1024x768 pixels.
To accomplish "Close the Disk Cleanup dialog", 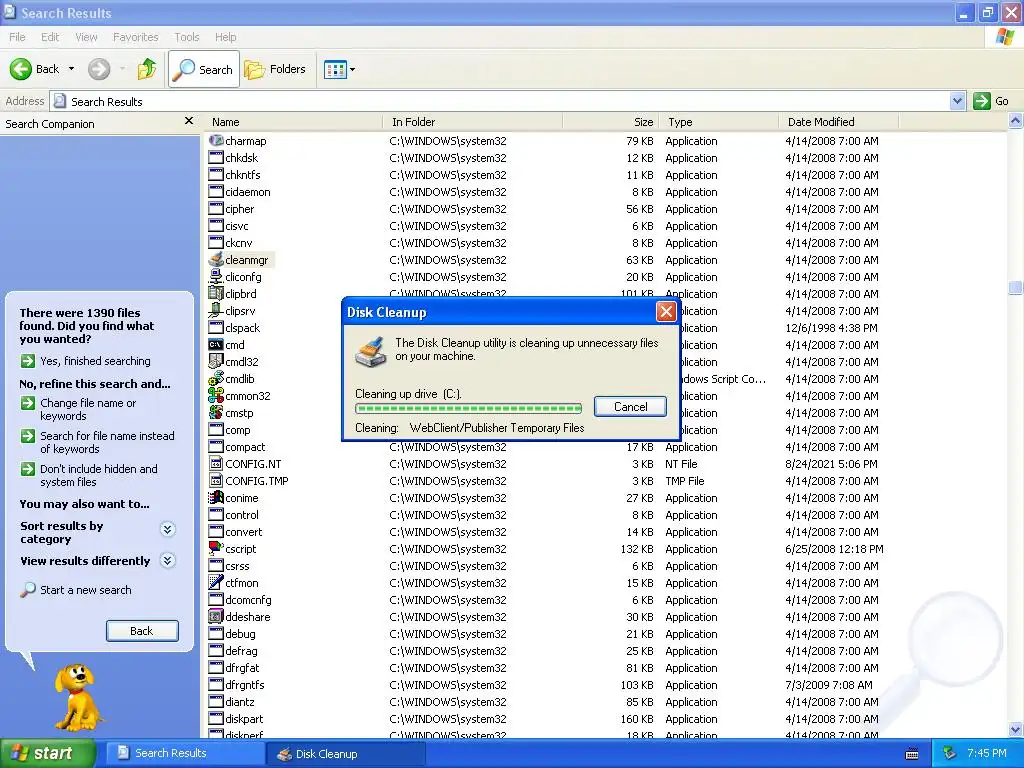I will (x=665, y=312).
